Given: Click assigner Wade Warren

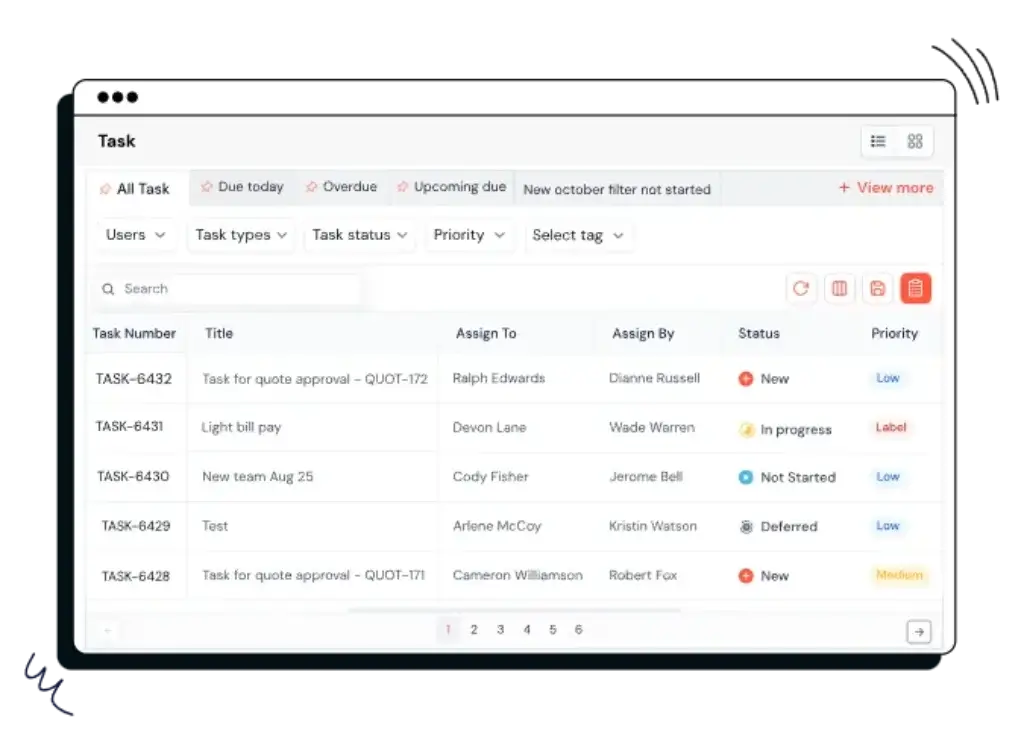Looking at the screenshot, I should (652, 428).
